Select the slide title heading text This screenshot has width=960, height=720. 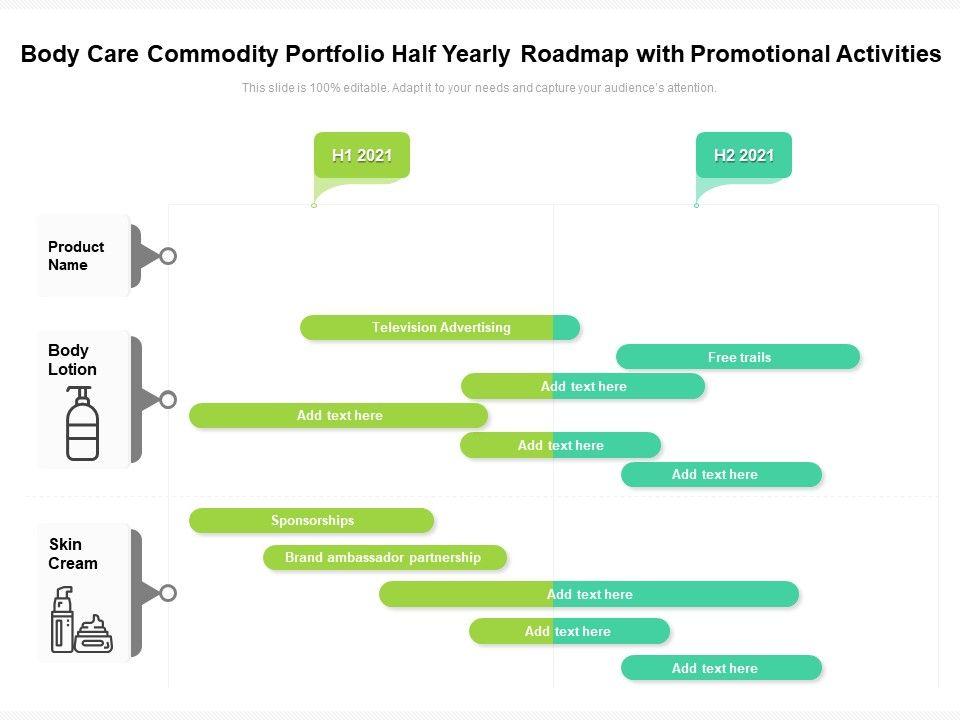tap(480, 54)
